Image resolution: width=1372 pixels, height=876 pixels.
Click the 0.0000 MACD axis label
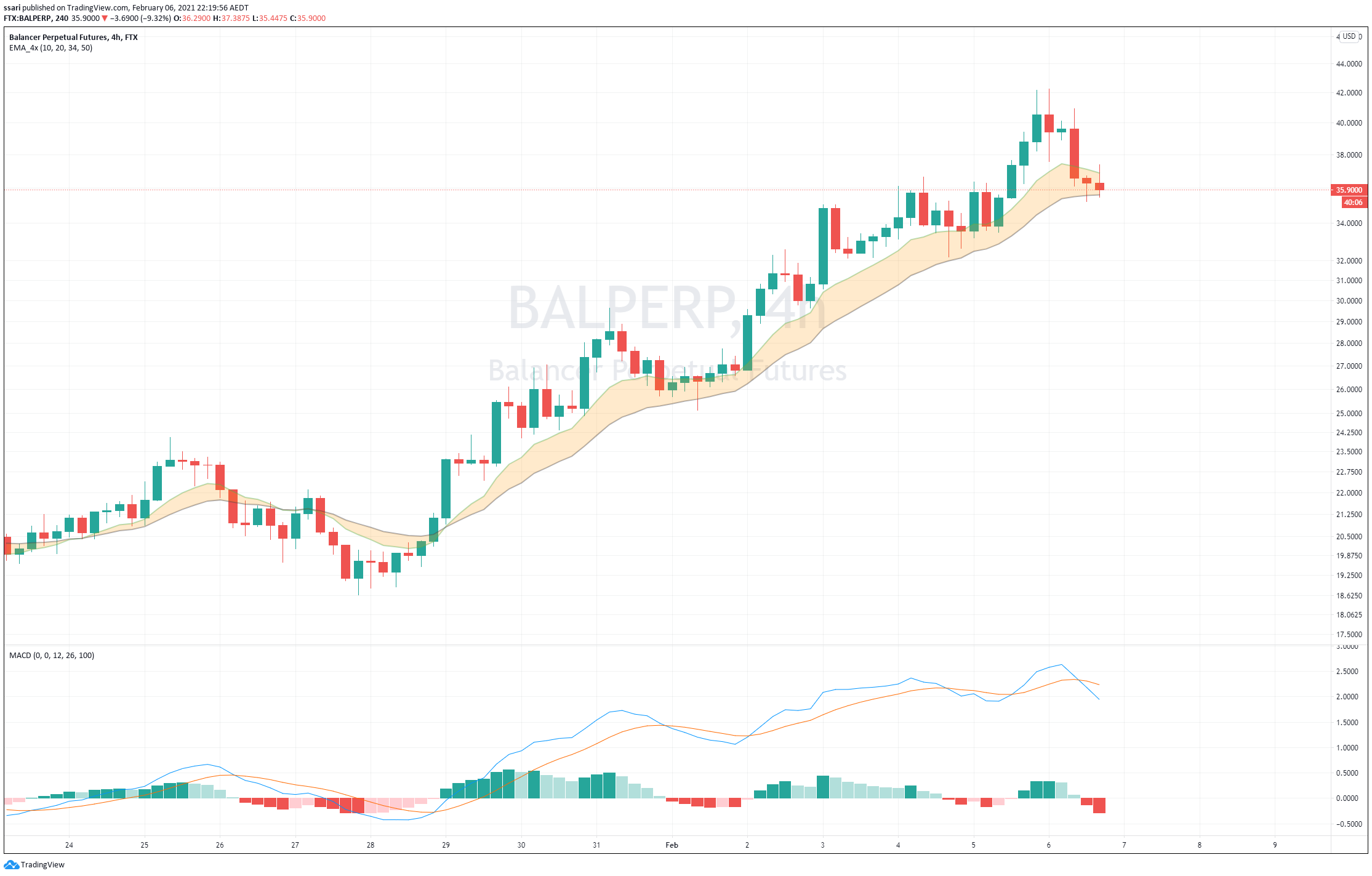point(1347,798)
